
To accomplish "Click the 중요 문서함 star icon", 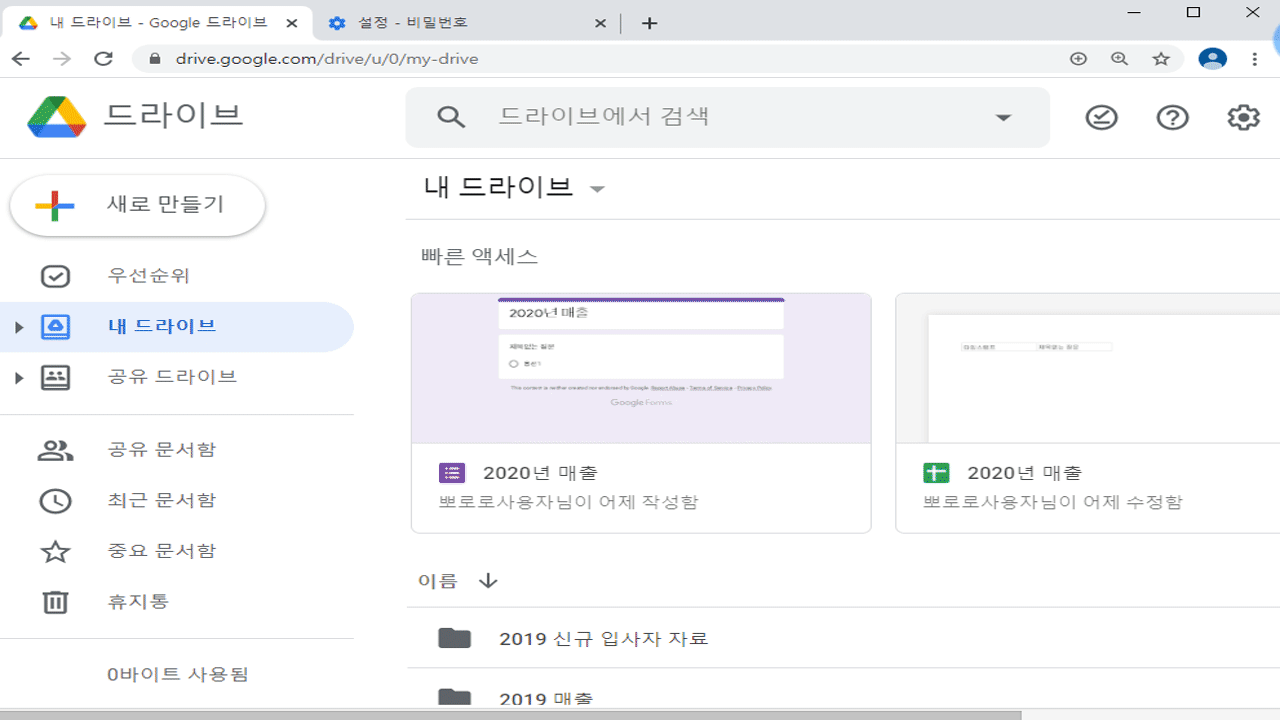I will [55, 551].
